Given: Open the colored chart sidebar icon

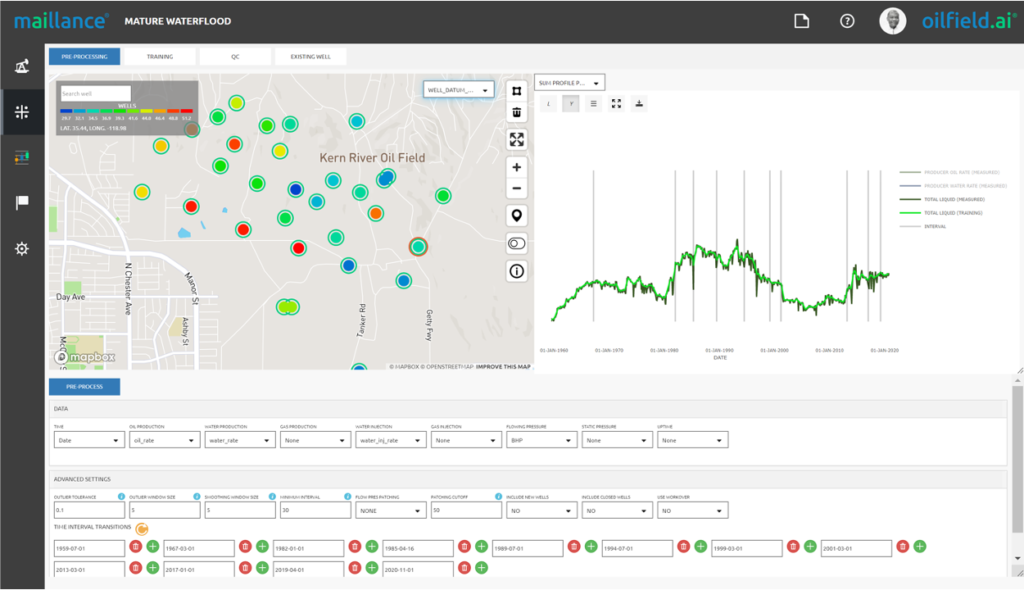Looking at the screenshot, I should 22,157.
